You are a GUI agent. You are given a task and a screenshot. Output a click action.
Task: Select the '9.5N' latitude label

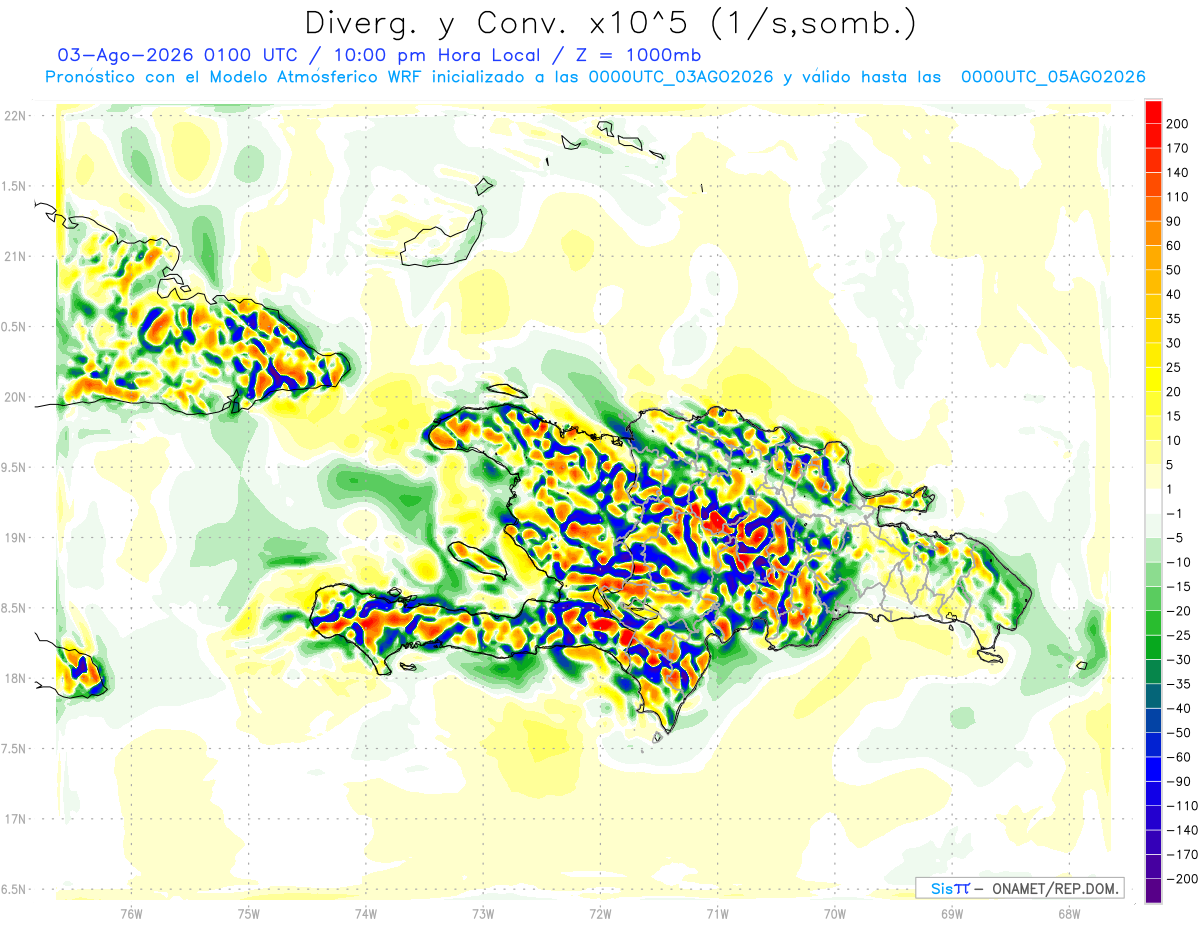(15, 467)
